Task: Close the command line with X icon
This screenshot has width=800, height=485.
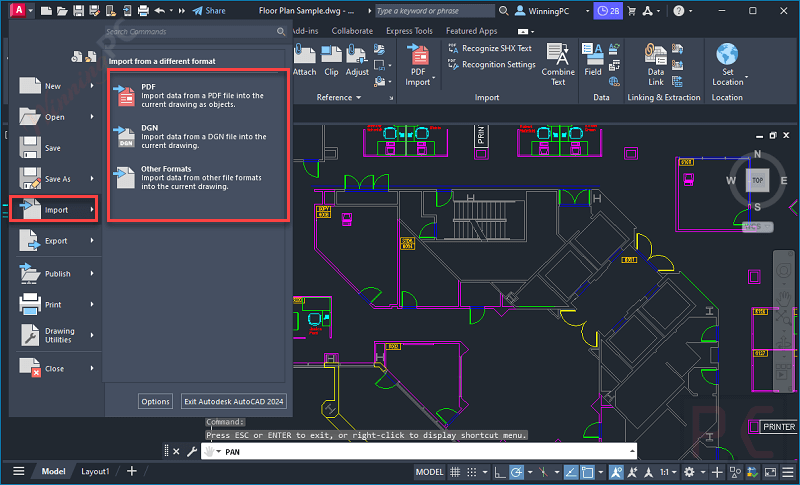Action: [x=176, y=451]
